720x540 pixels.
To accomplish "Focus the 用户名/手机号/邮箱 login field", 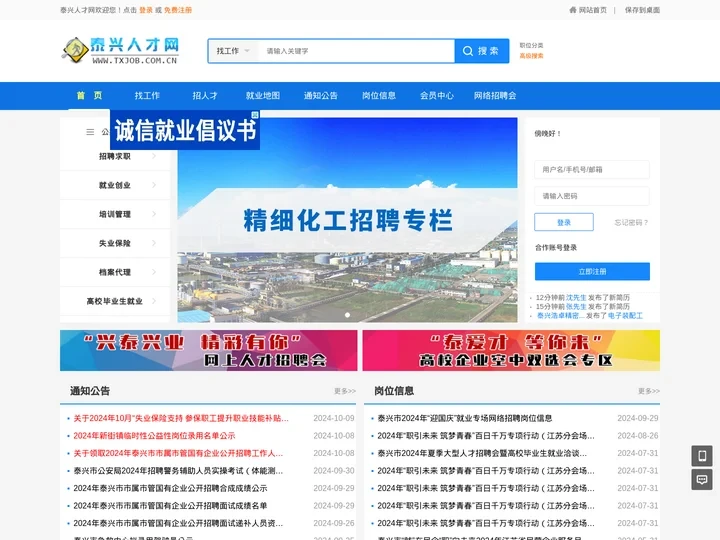I will [592, 169].
